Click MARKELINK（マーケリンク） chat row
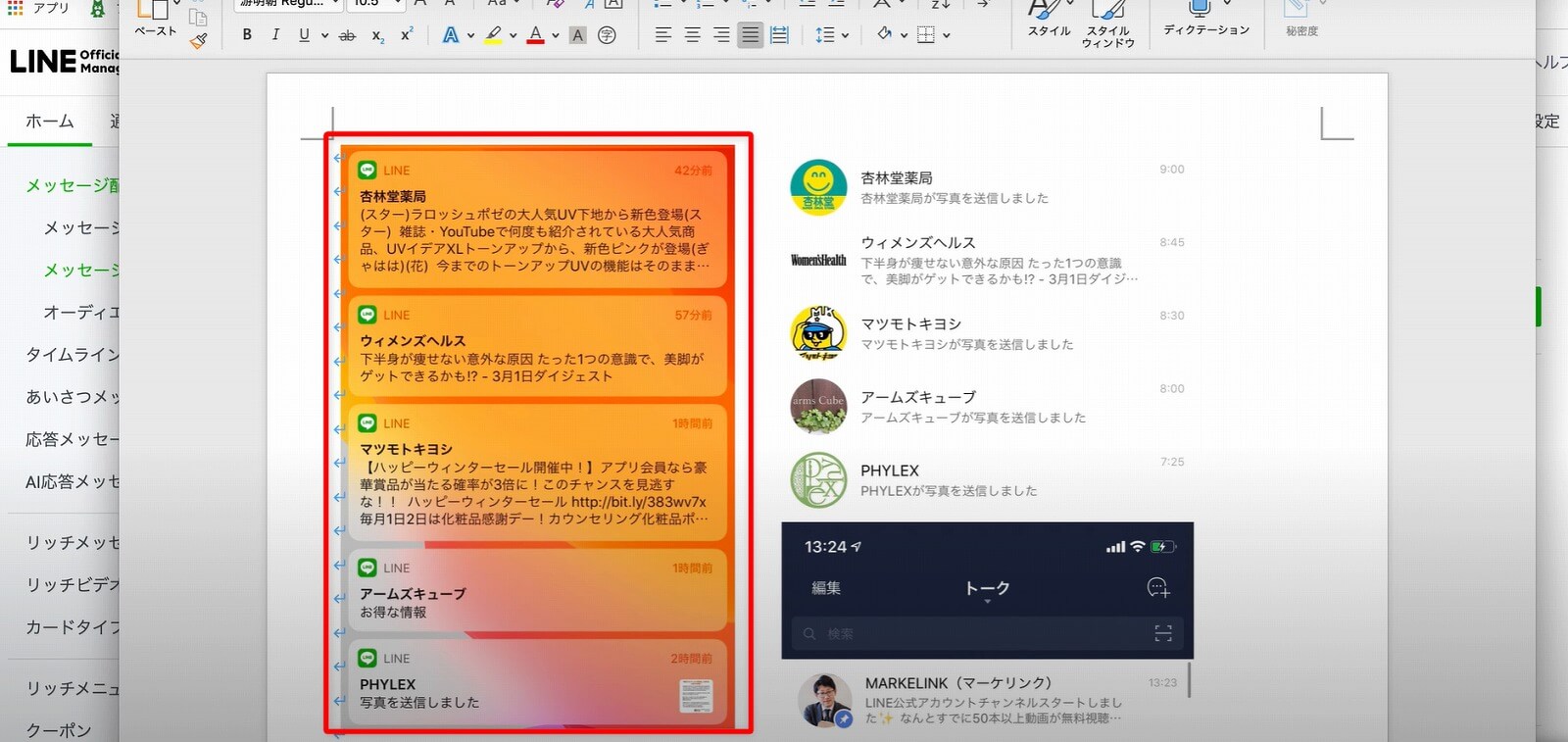The width and height of the screenshot is (1568, 742). (x=988, y=701)
